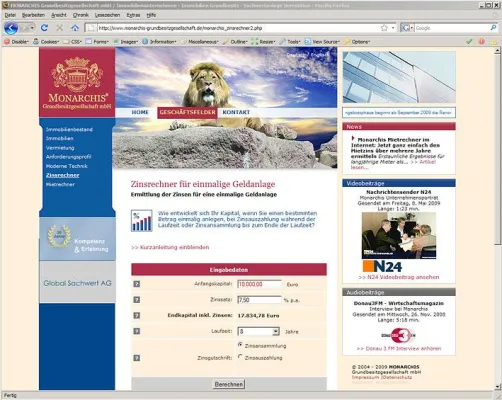Open the Chronik menu
Image resolution: width=502 pixels, height=400 pixels.
pyautogui.click(x=81, y=15)
